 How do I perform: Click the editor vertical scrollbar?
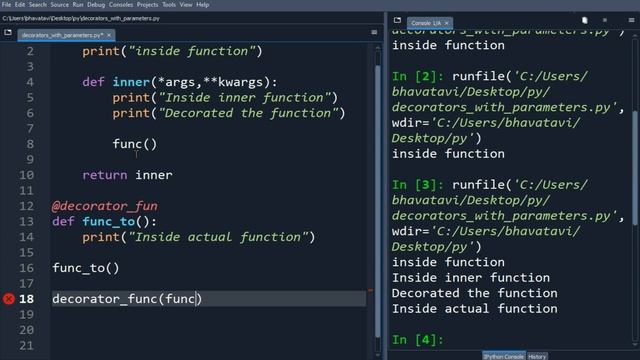[378, 200]
